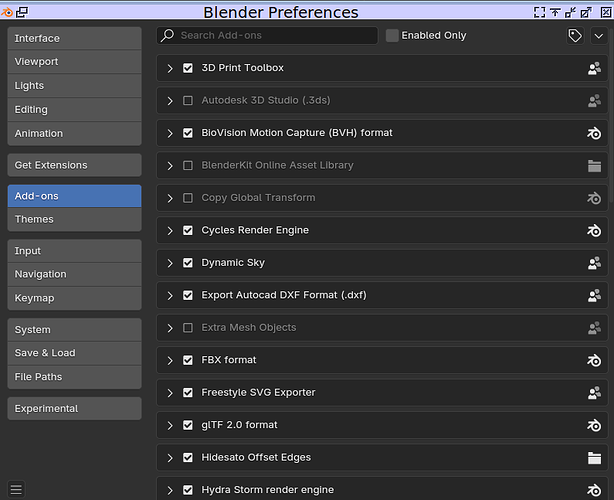Screen dimensions: 614x500
Task: Click the Search Add-ons field
Action: 267,36
